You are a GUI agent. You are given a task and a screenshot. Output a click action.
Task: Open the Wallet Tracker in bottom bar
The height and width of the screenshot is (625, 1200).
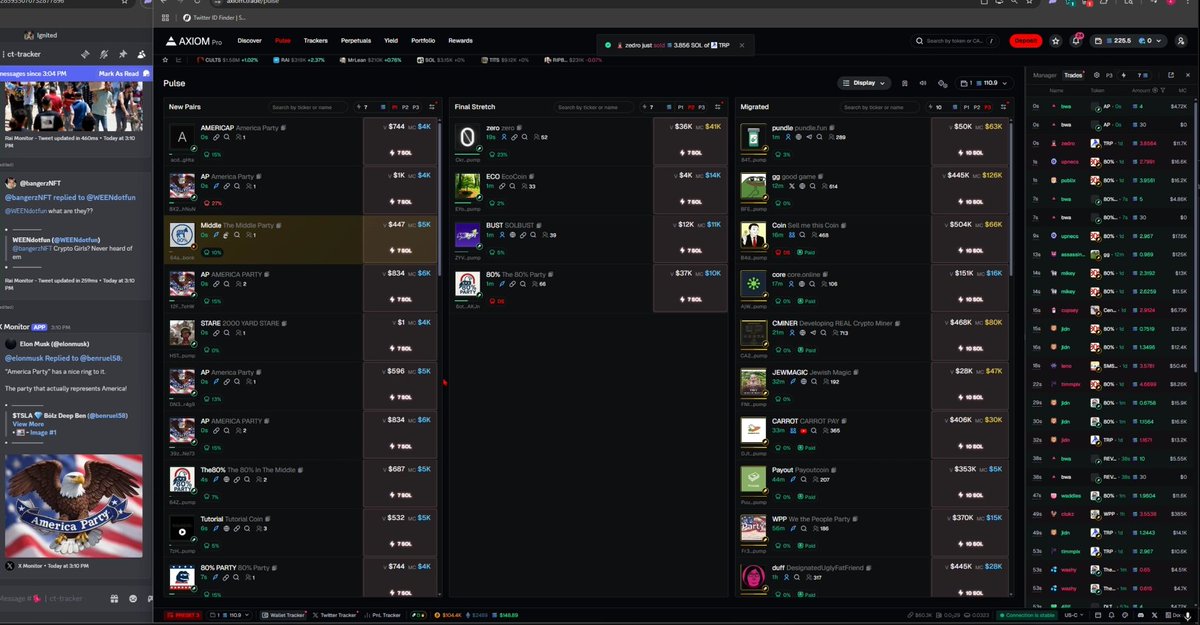point(284,615)
